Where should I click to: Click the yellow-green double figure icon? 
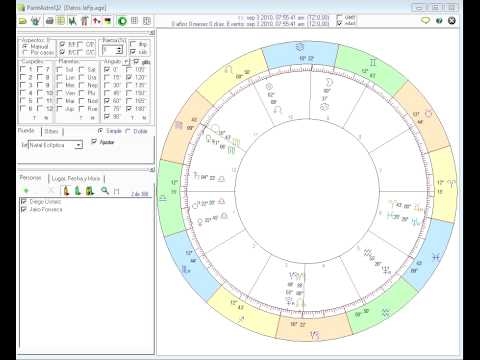[90, 190]
